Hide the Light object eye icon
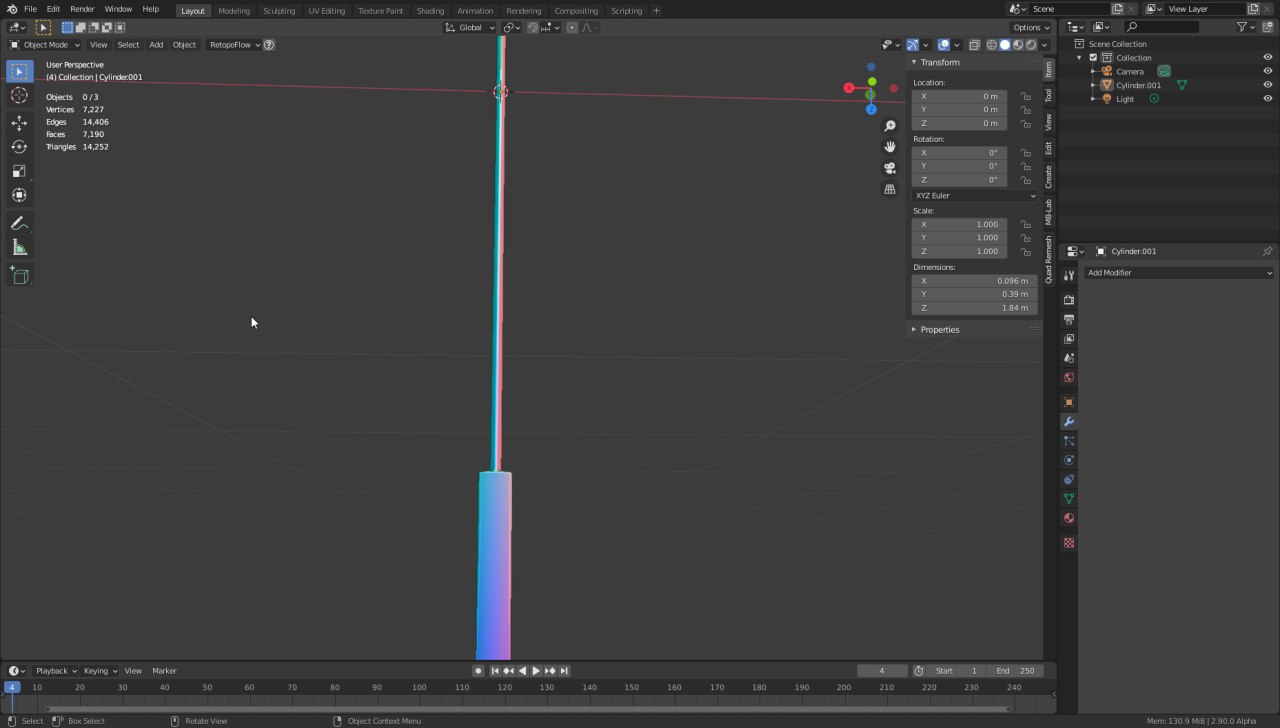Image resolution: width=1280 pixels, height=728 pixels. [x=1268, y=99]
